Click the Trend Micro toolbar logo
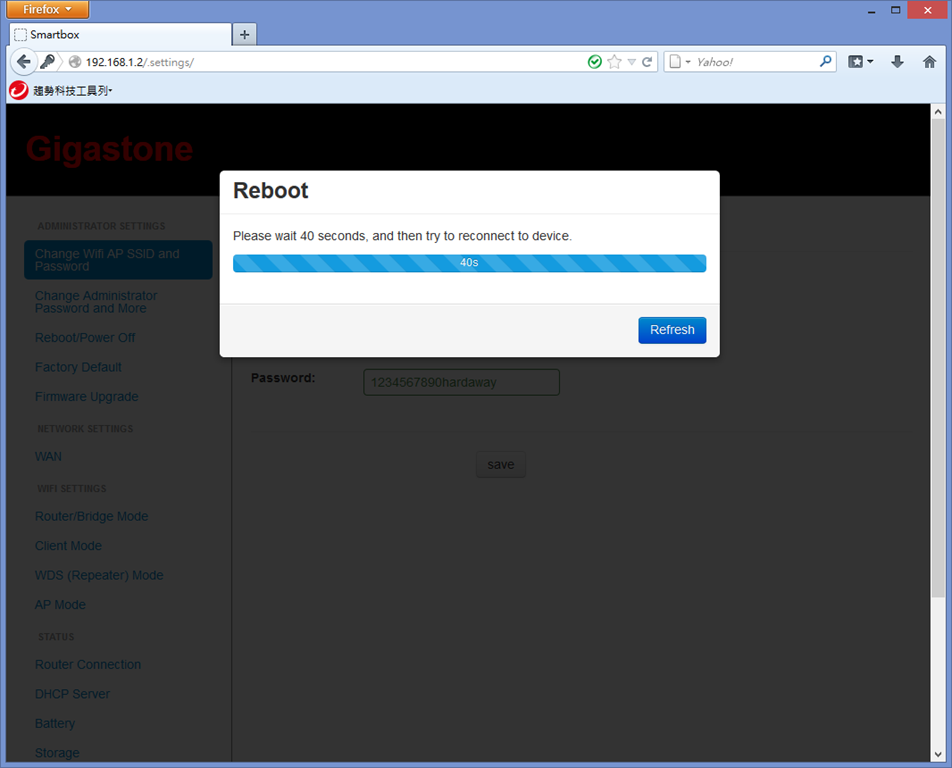 tap(19, 90)
